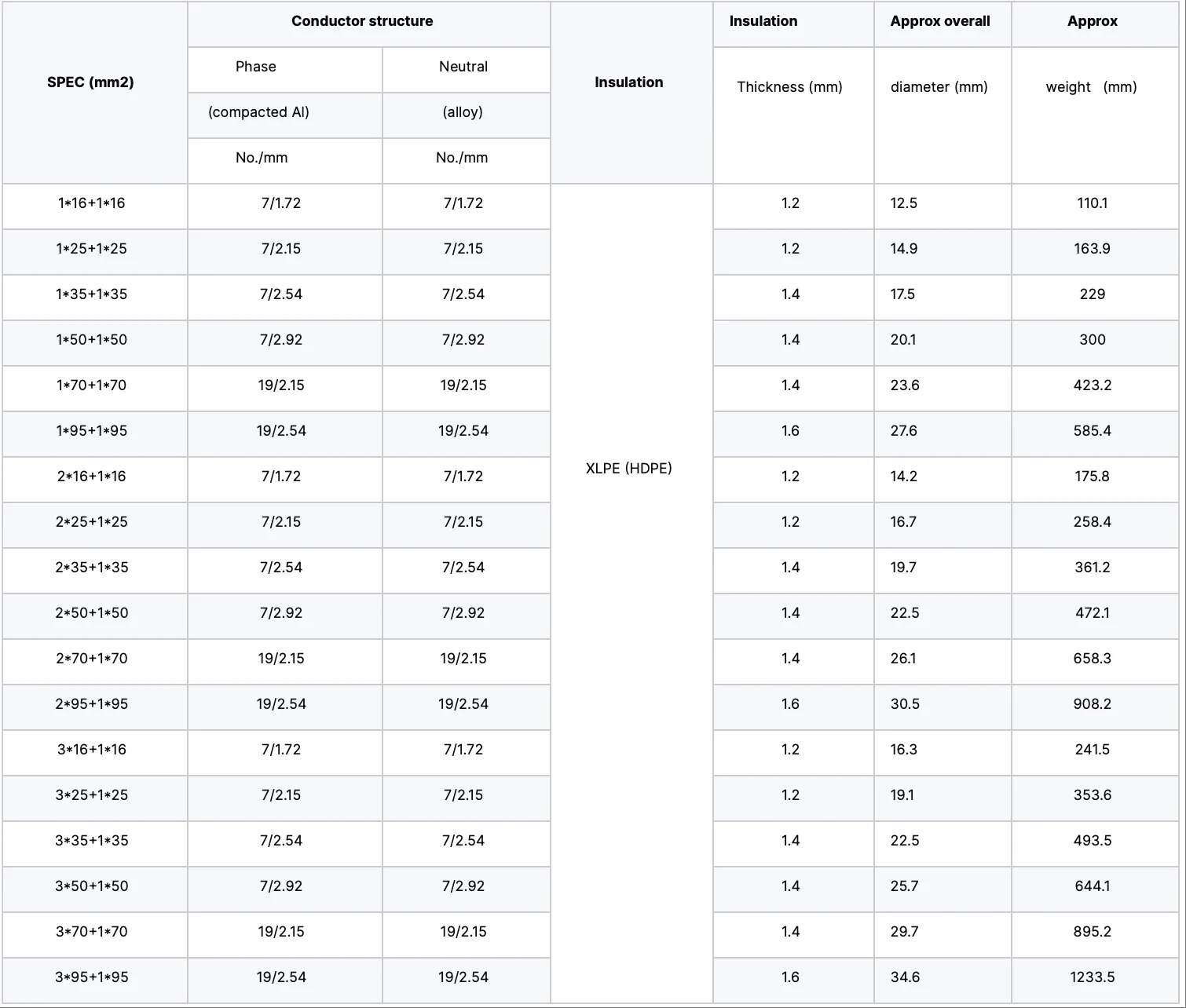Screen dimensions: 1186x1008
Task: Click the (compacted Al) header cell
Action: 258,112
